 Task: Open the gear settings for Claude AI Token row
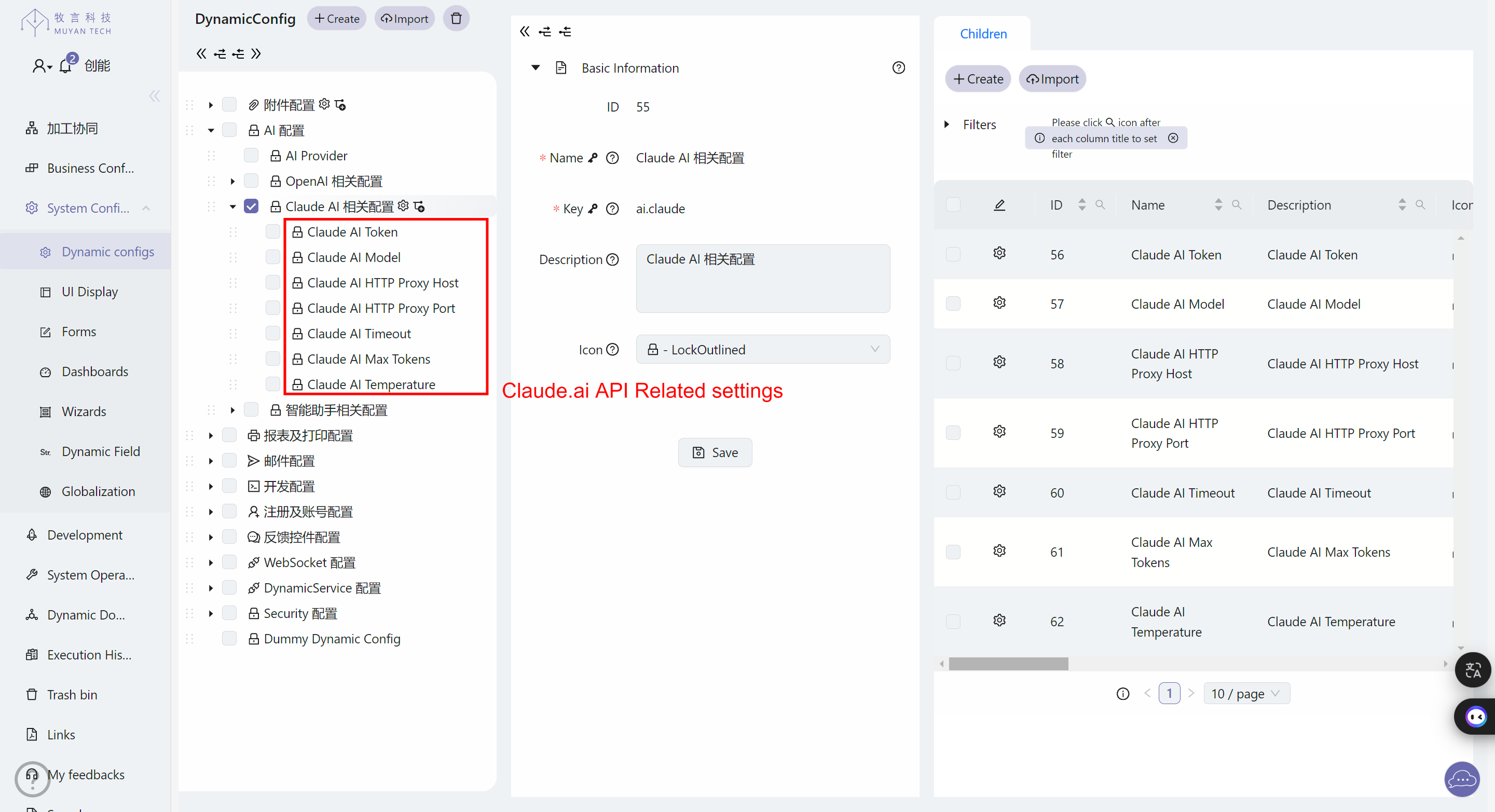[x=999, y=254]
